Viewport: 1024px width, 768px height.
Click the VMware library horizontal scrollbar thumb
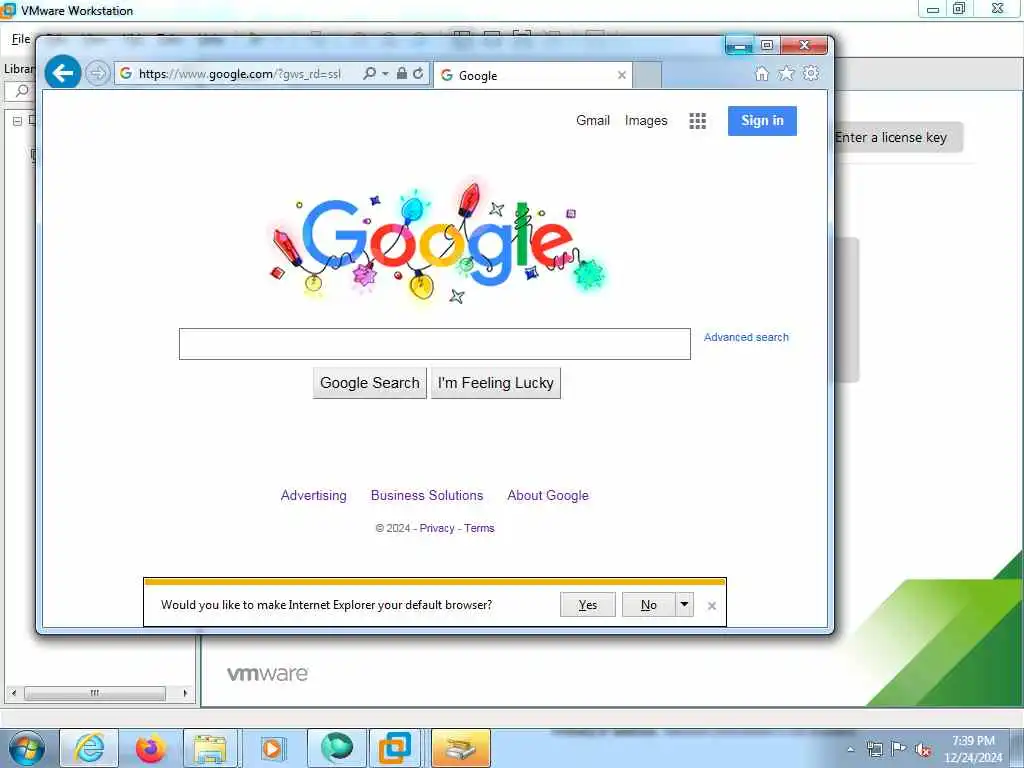[x=95, y=693]
